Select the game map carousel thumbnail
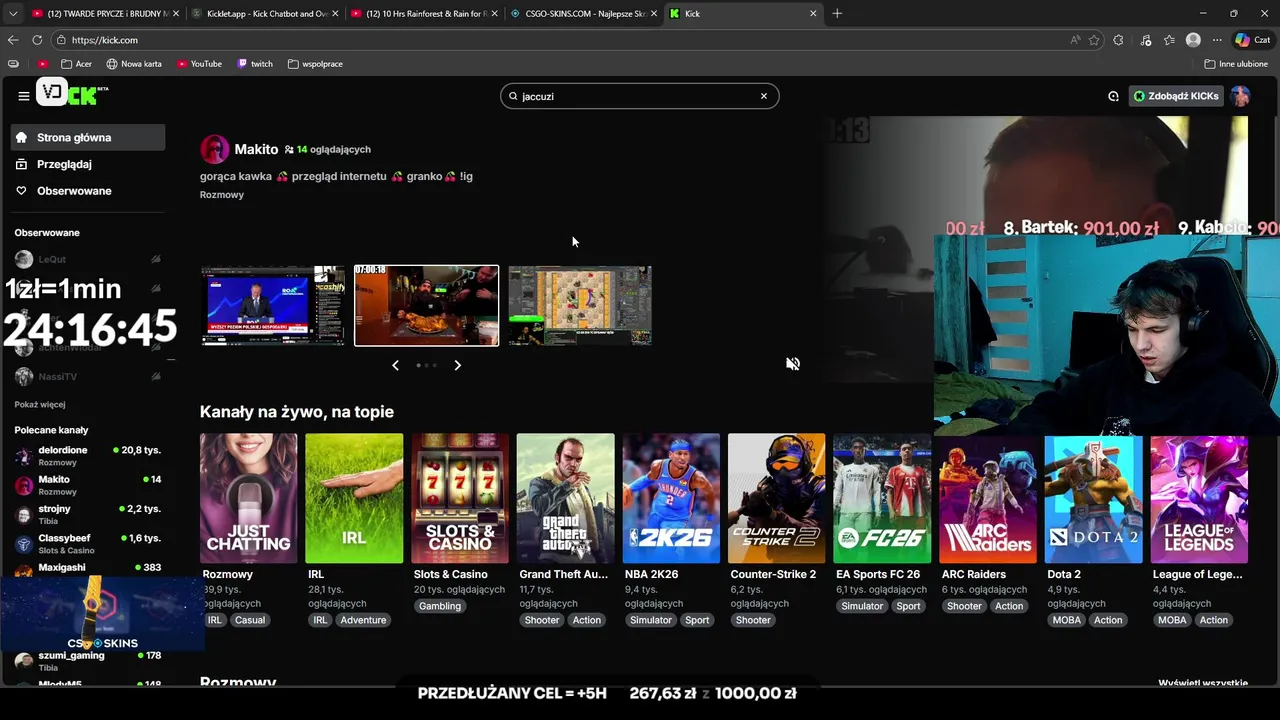1280x720 pixels. coord(580,305)
